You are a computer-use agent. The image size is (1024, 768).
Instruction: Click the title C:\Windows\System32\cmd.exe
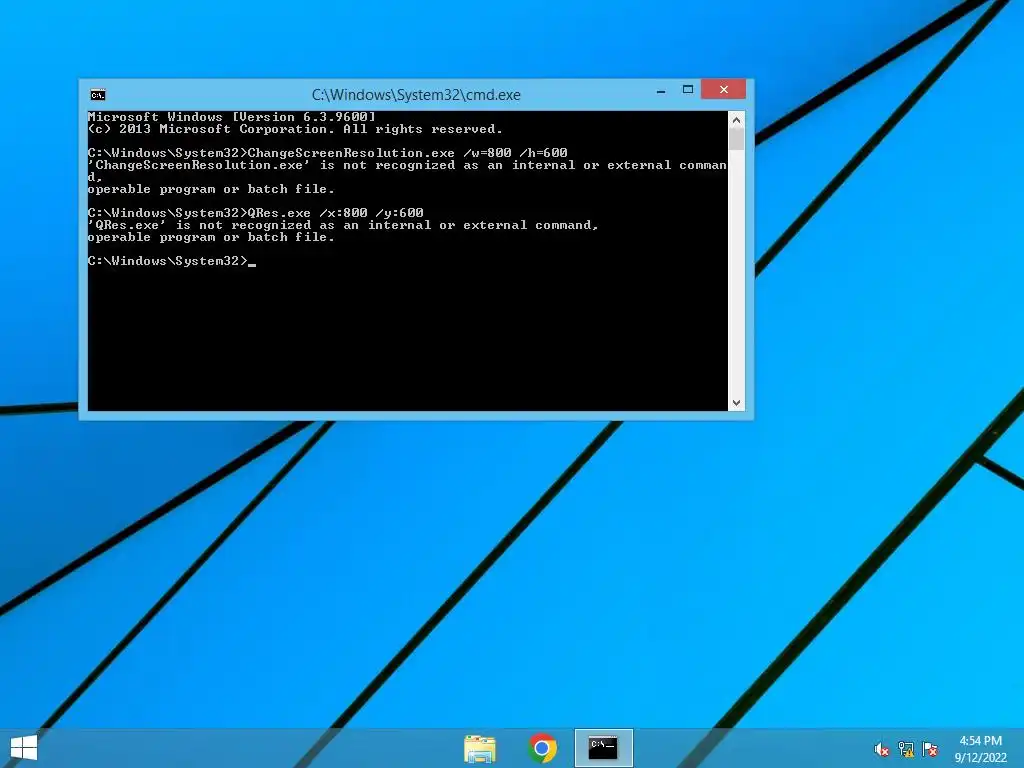[416, 95]
